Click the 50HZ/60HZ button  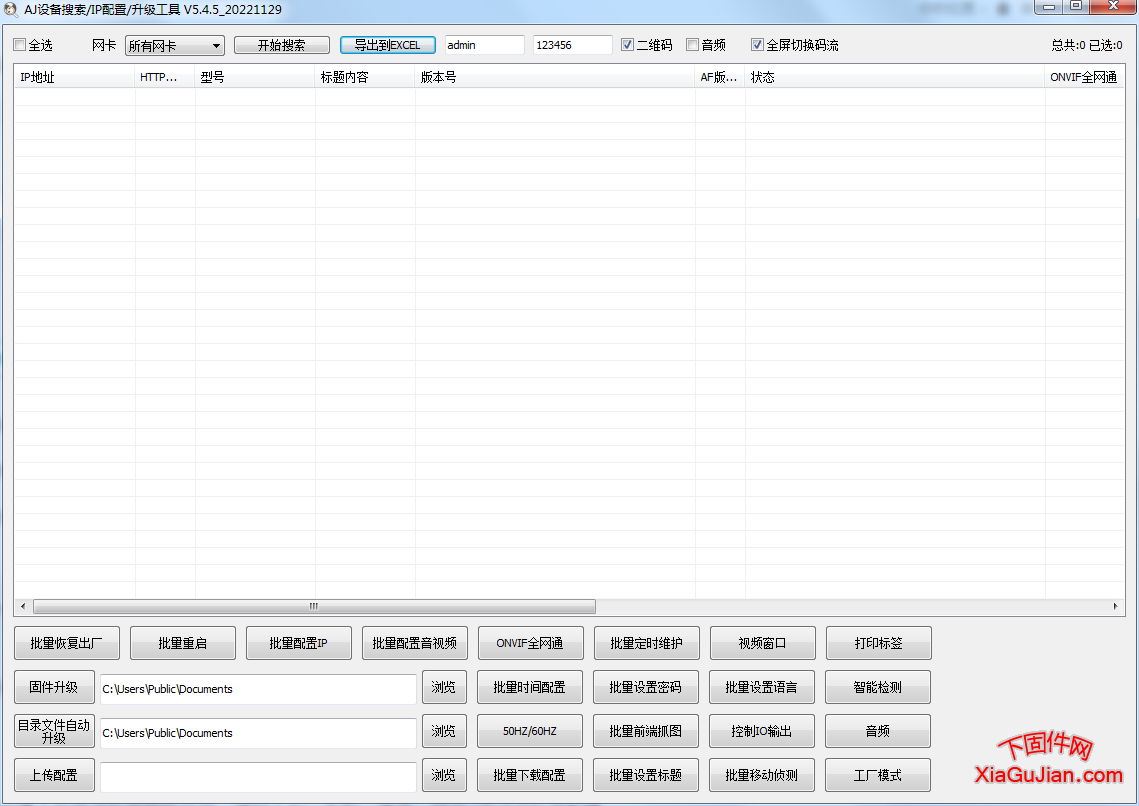click(x=530, y=731)
